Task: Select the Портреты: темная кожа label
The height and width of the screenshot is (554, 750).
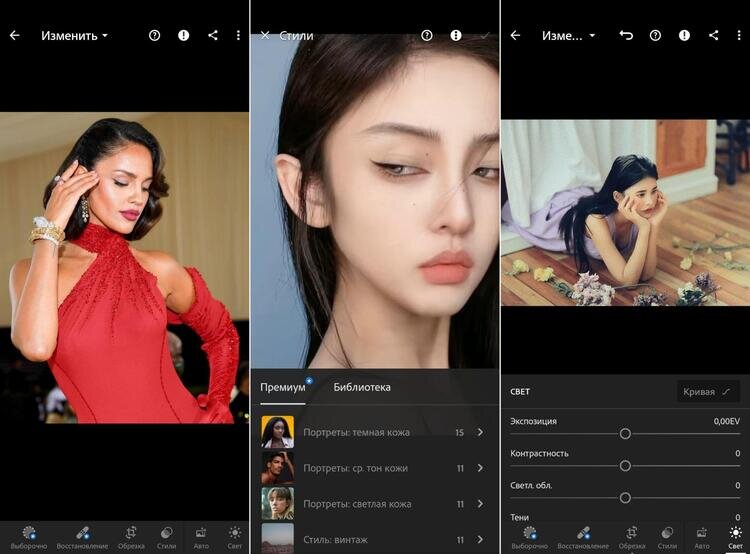Action: pos(356,432)
